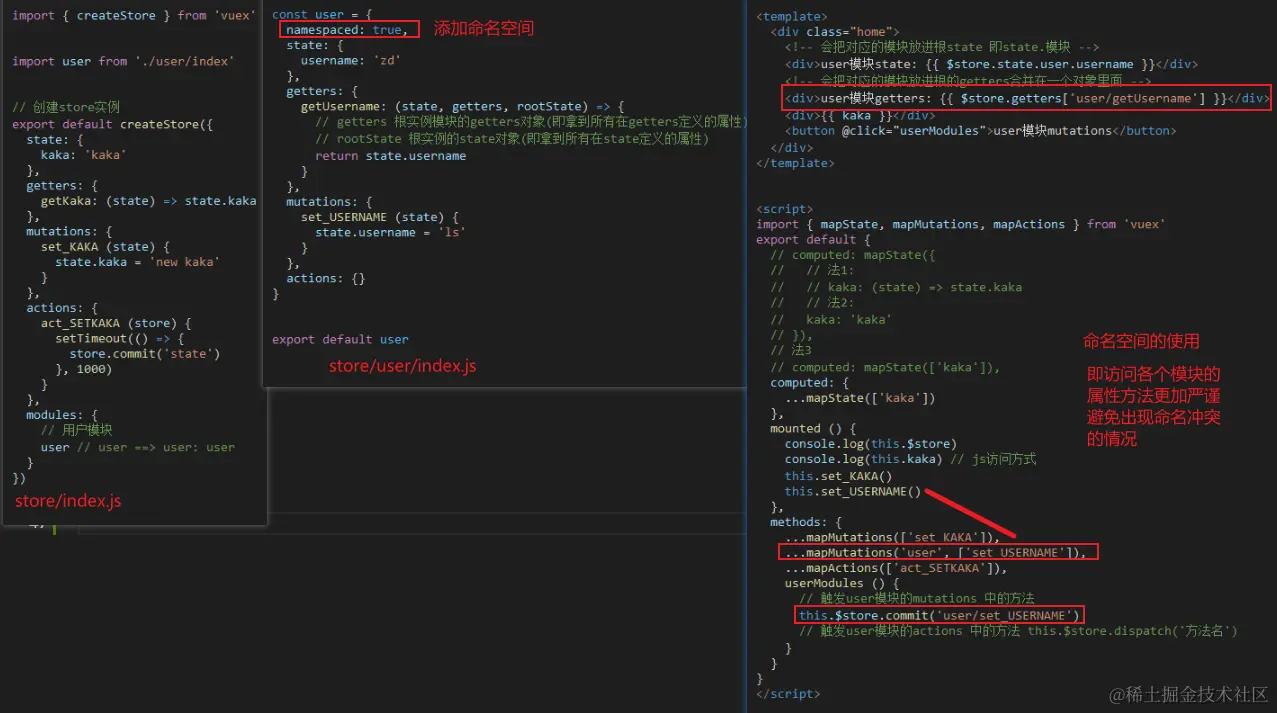Viewport: 1277px width, 713px height.
Task: Click line with "$store.getters['user/getUsername']"
Action: [x=1027, y=98]
